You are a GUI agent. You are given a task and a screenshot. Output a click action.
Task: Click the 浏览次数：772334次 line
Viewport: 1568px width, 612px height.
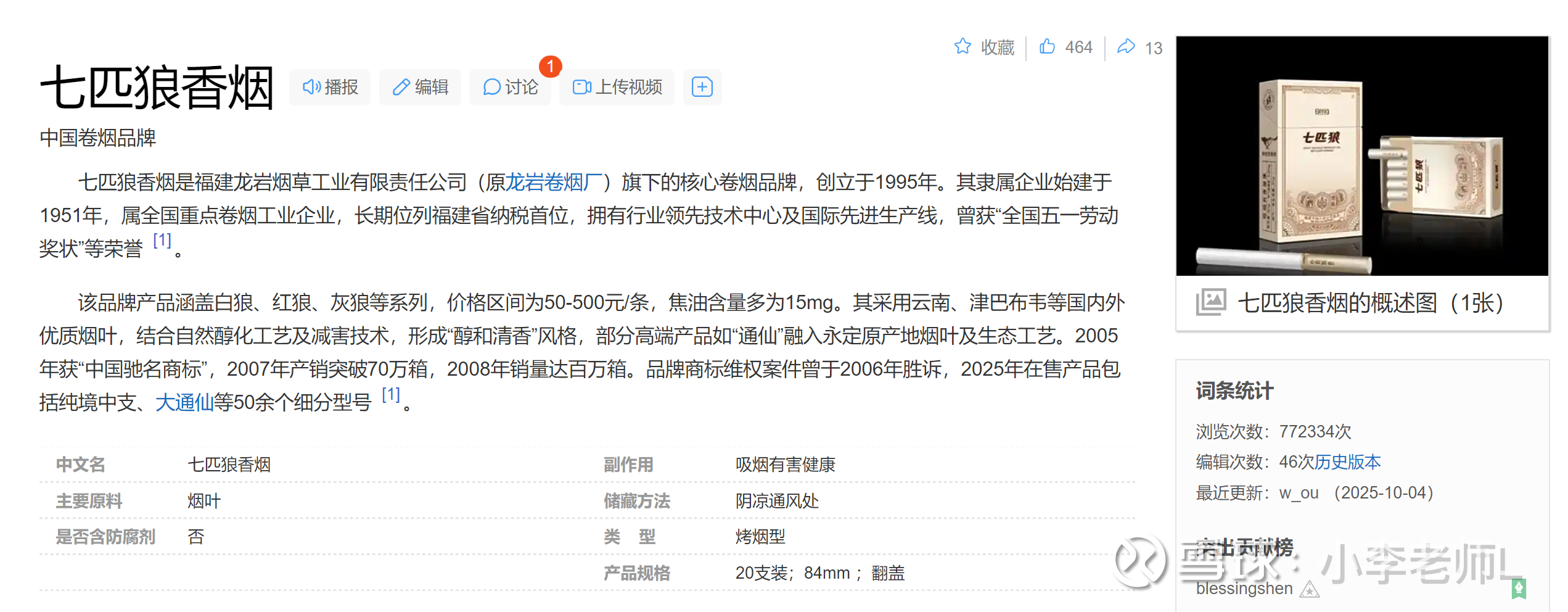(1273, 431)
